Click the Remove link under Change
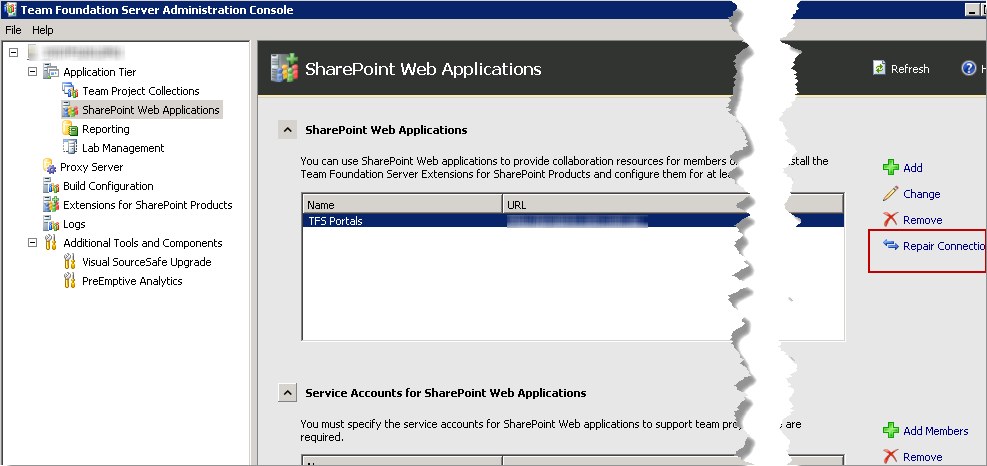This screenshot has height=466, width=987. point(923,220)
